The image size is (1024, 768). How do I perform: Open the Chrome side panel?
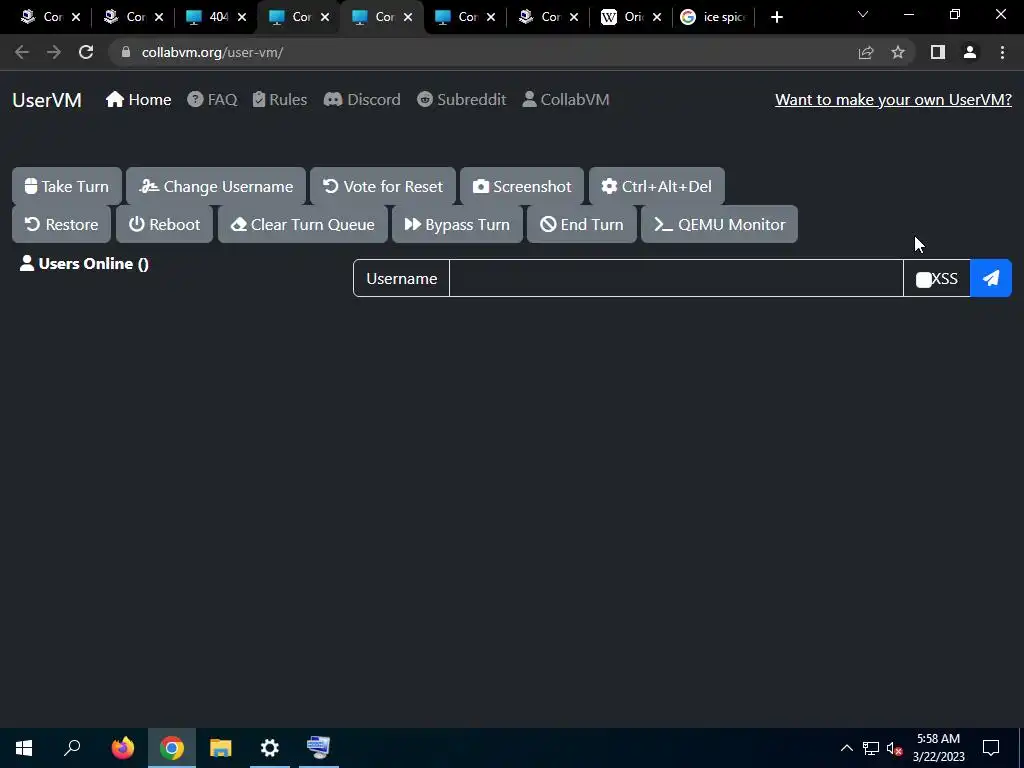[x=938, y=52]
